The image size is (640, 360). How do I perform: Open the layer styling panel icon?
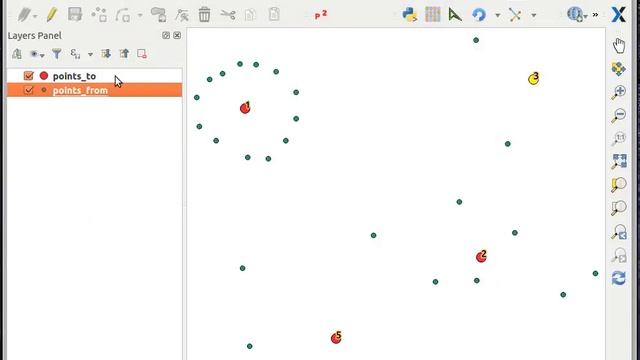(x=17, y=53)
